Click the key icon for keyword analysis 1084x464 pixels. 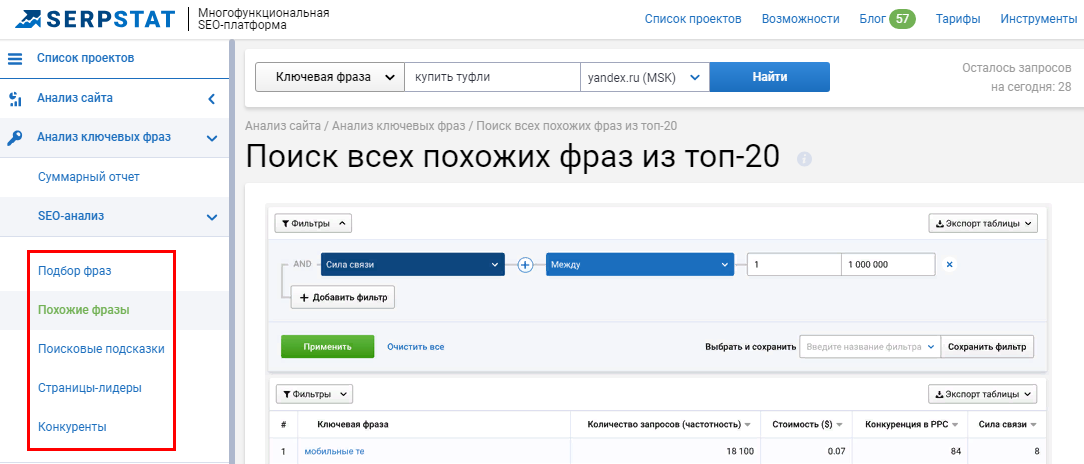click(x=15, y=138)
